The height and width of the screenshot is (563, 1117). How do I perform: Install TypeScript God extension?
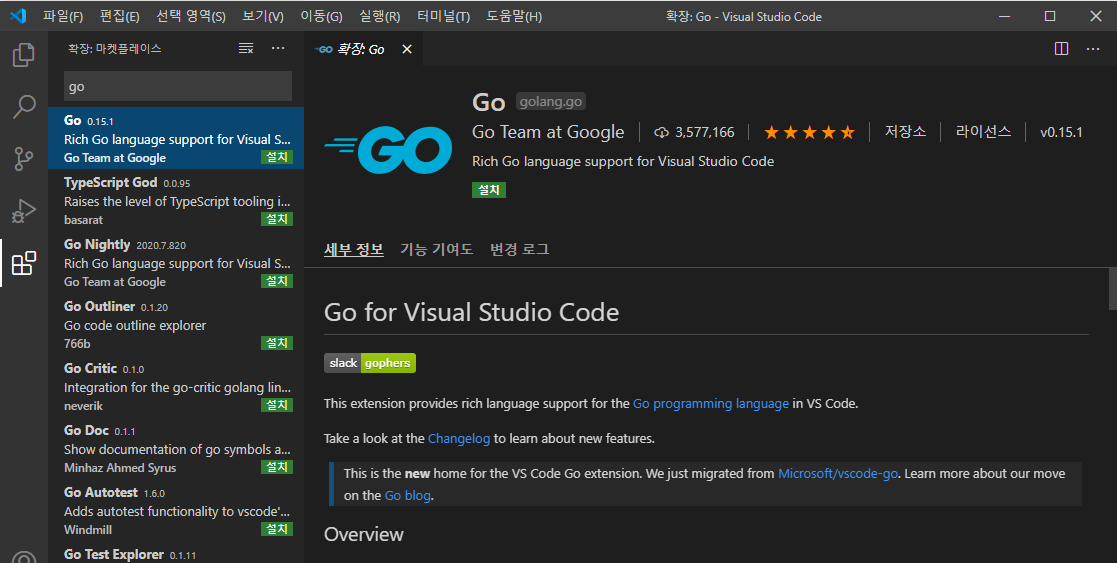(x=276, y=219)
